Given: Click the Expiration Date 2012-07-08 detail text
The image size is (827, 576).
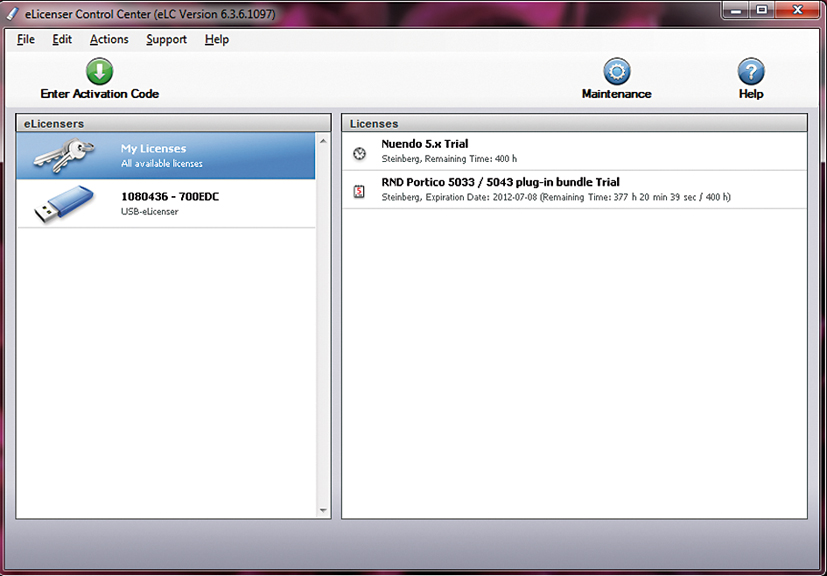Looking at the screenshot, I should coord(556,197).
